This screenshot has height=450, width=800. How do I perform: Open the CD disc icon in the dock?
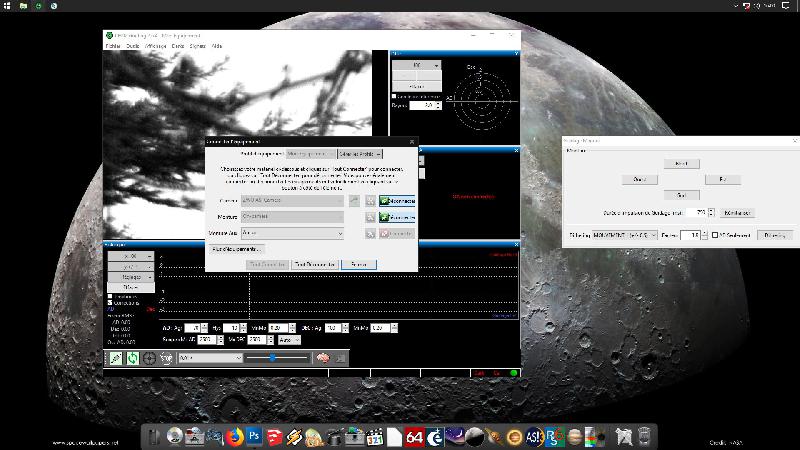174,437
